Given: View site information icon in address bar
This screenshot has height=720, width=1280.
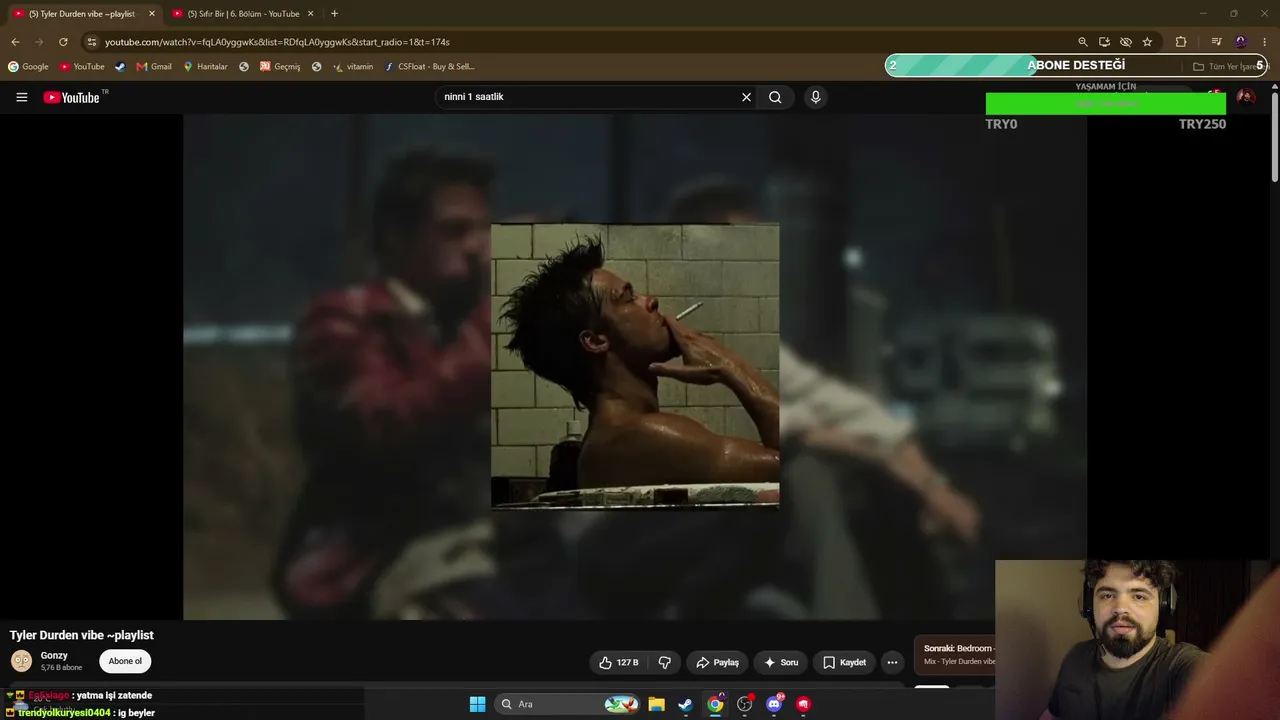Looking at the screenshot, I should tap(92, 42).
